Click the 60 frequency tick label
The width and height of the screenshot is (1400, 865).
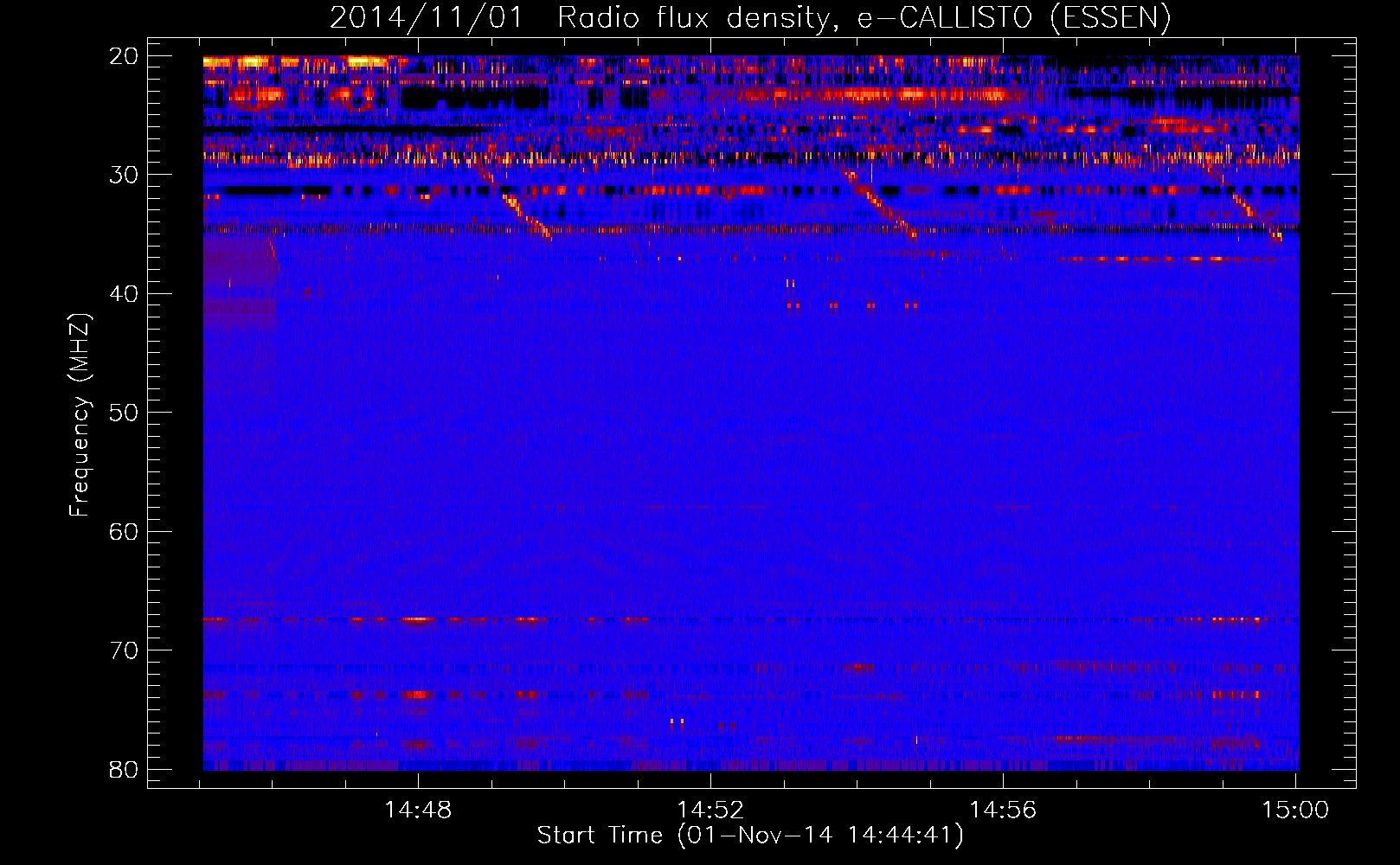(x=124, y=531)
